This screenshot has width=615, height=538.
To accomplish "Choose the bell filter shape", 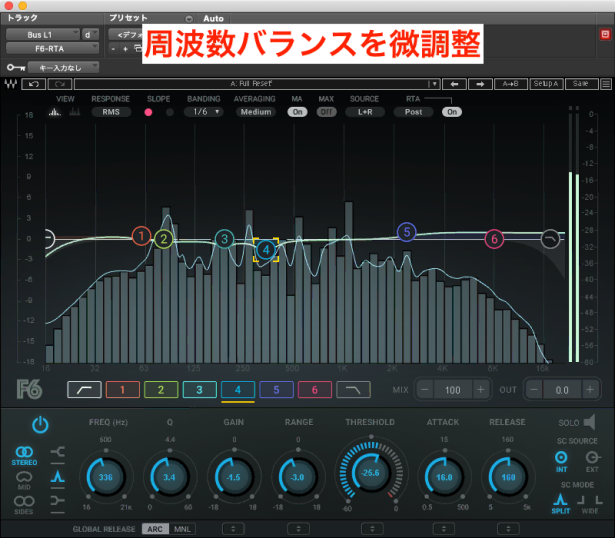I will 58,476.
